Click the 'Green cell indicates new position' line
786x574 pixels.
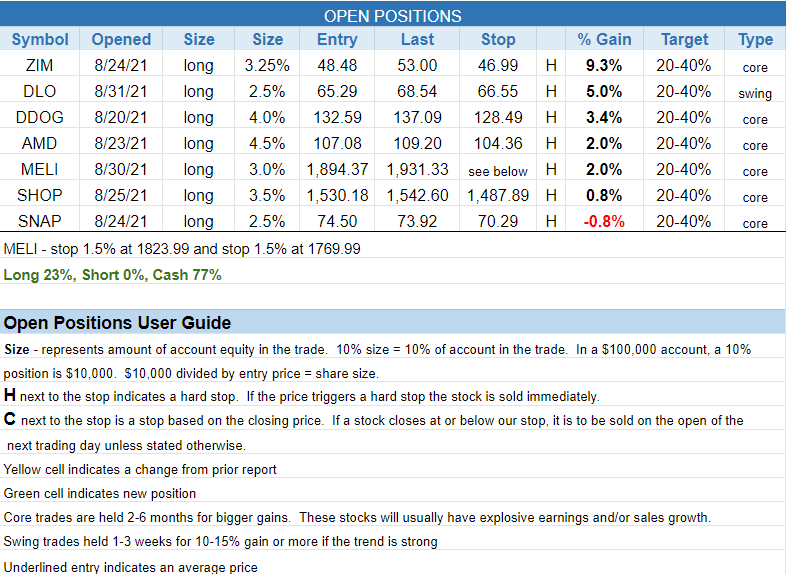[100, 493]
